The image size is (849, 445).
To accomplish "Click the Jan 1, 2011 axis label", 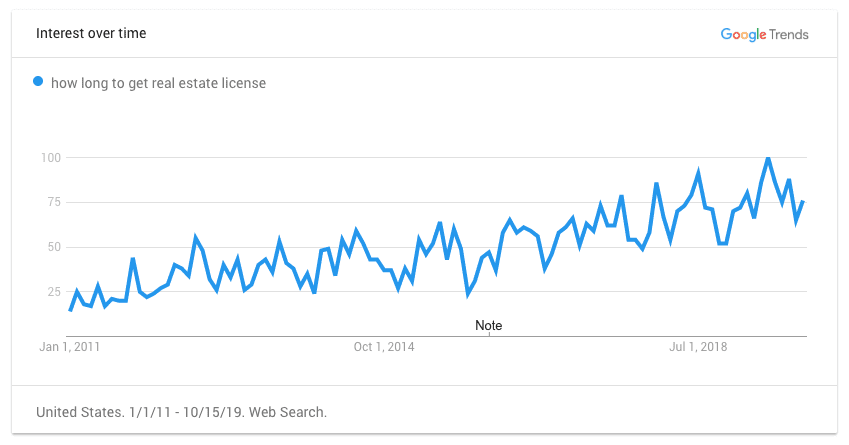I will (x=69, y=347).
